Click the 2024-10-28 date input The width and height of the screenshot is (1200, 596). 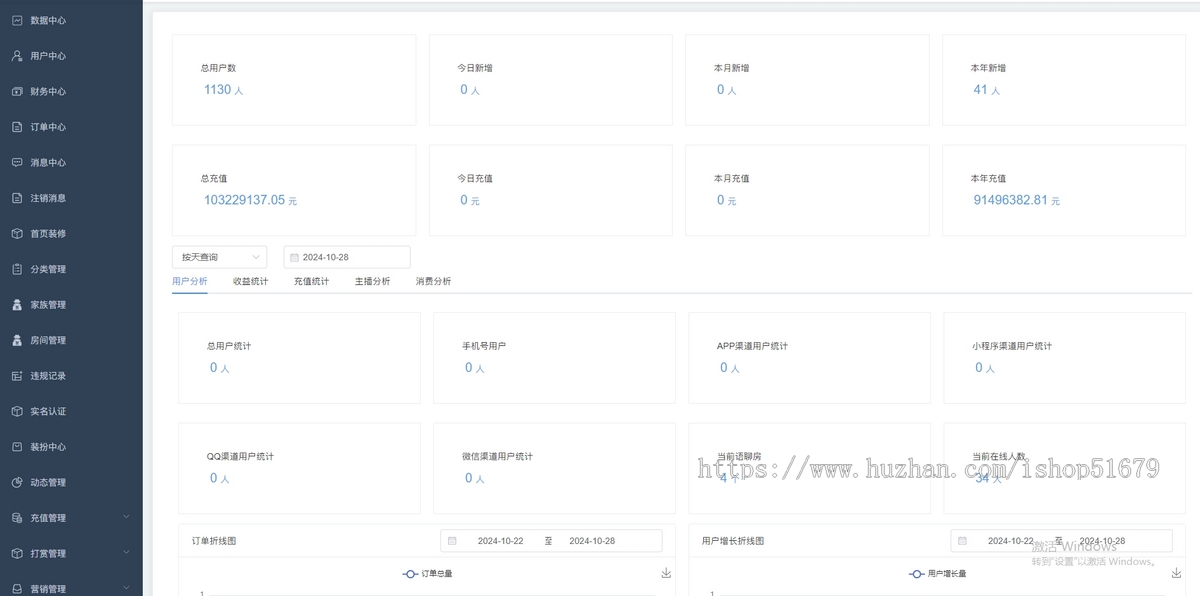pos(347,257)
